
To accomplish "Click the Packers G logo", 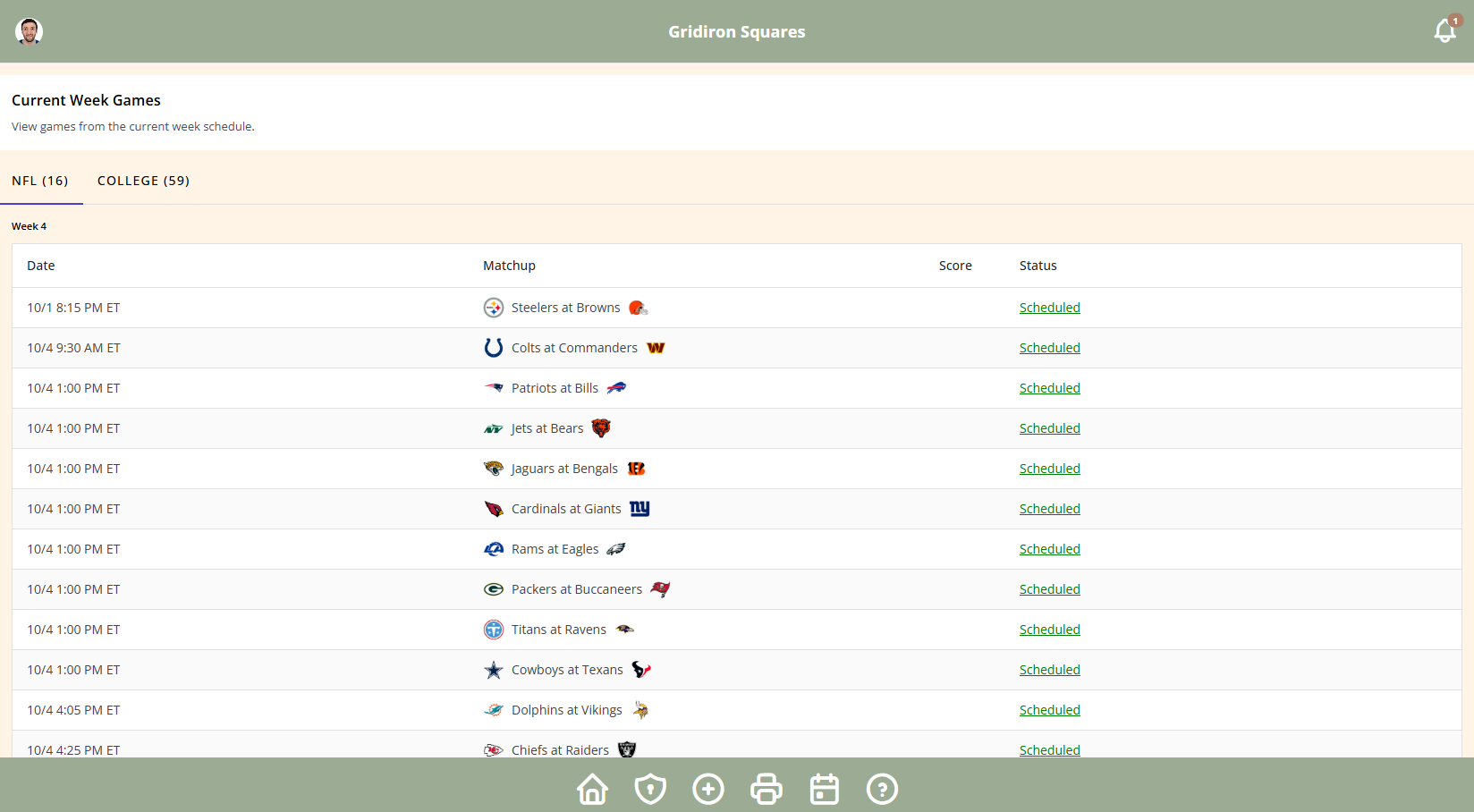I will coord(494,589).
